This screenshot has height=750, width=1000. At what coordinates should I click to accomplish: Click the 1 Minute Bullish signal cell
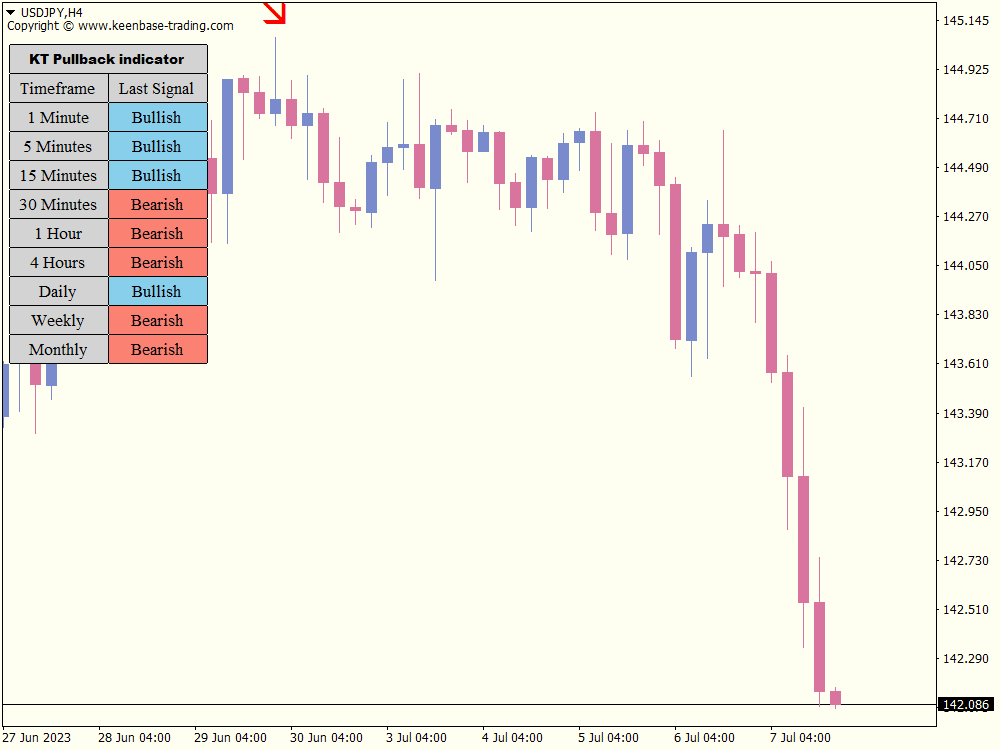(x=157, y=117)
